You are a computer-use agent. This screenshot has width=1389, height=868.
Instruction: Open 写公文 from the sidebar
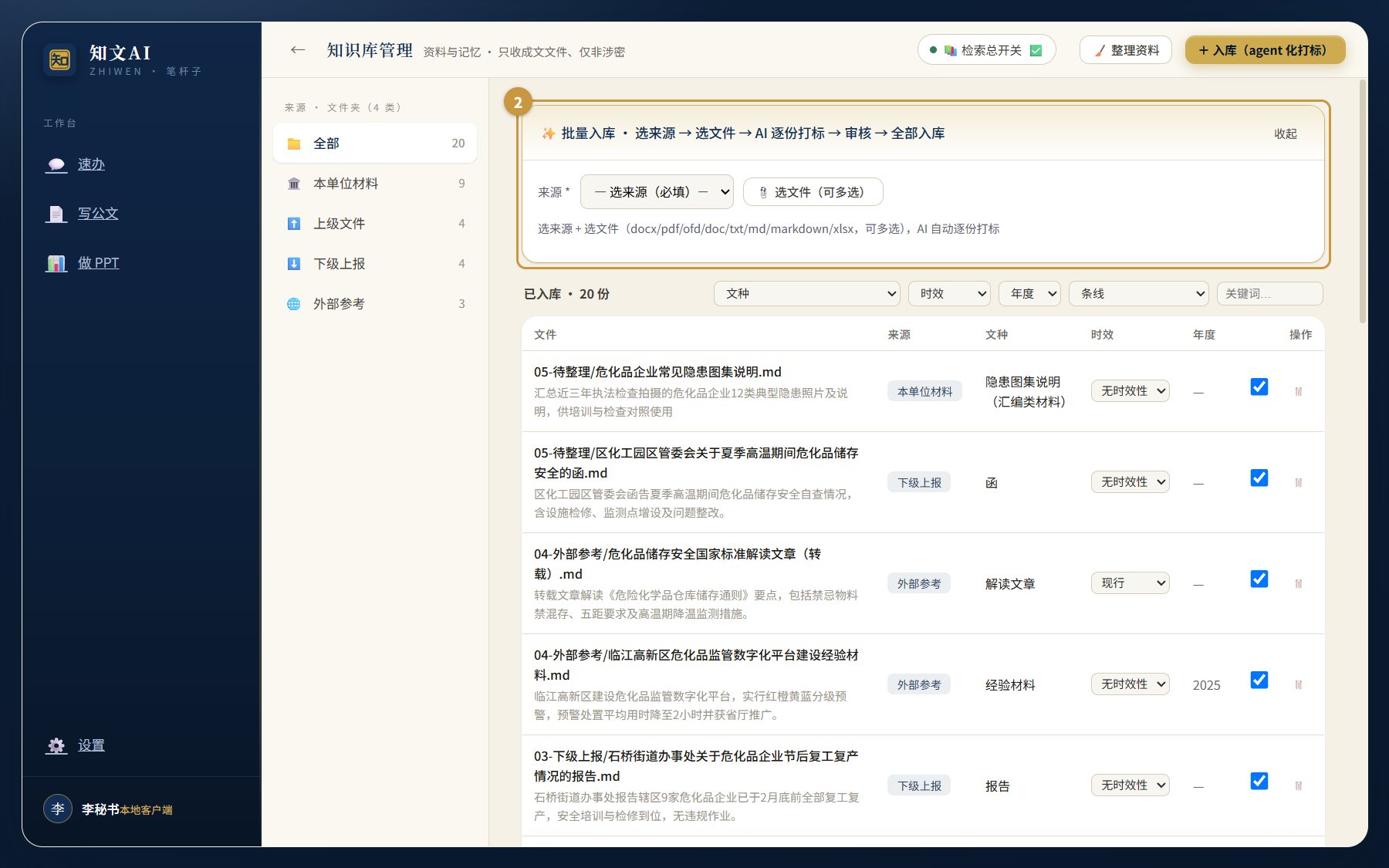pyautogui.click(x=98, y=214)
